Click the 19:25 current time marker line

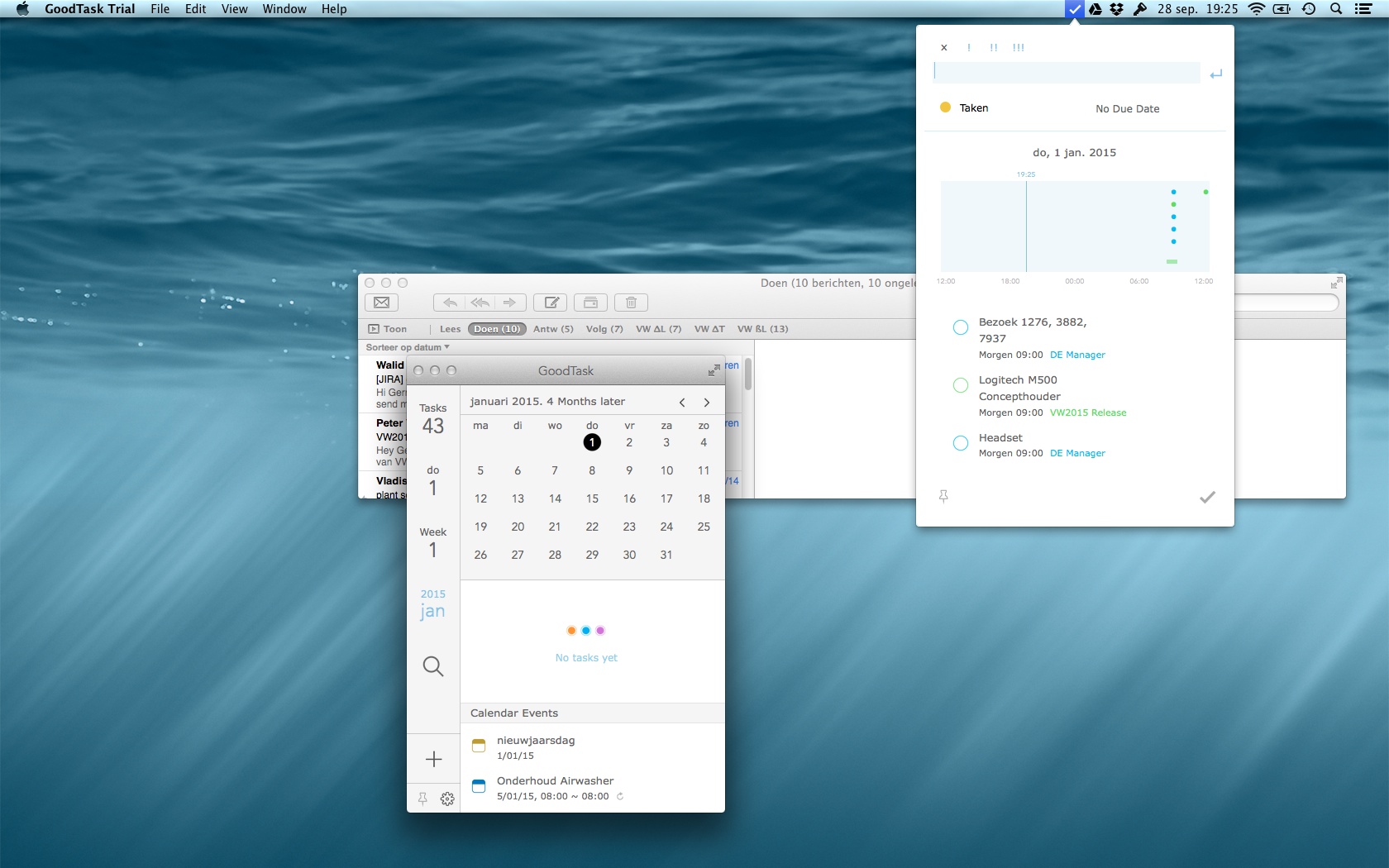1026,226
